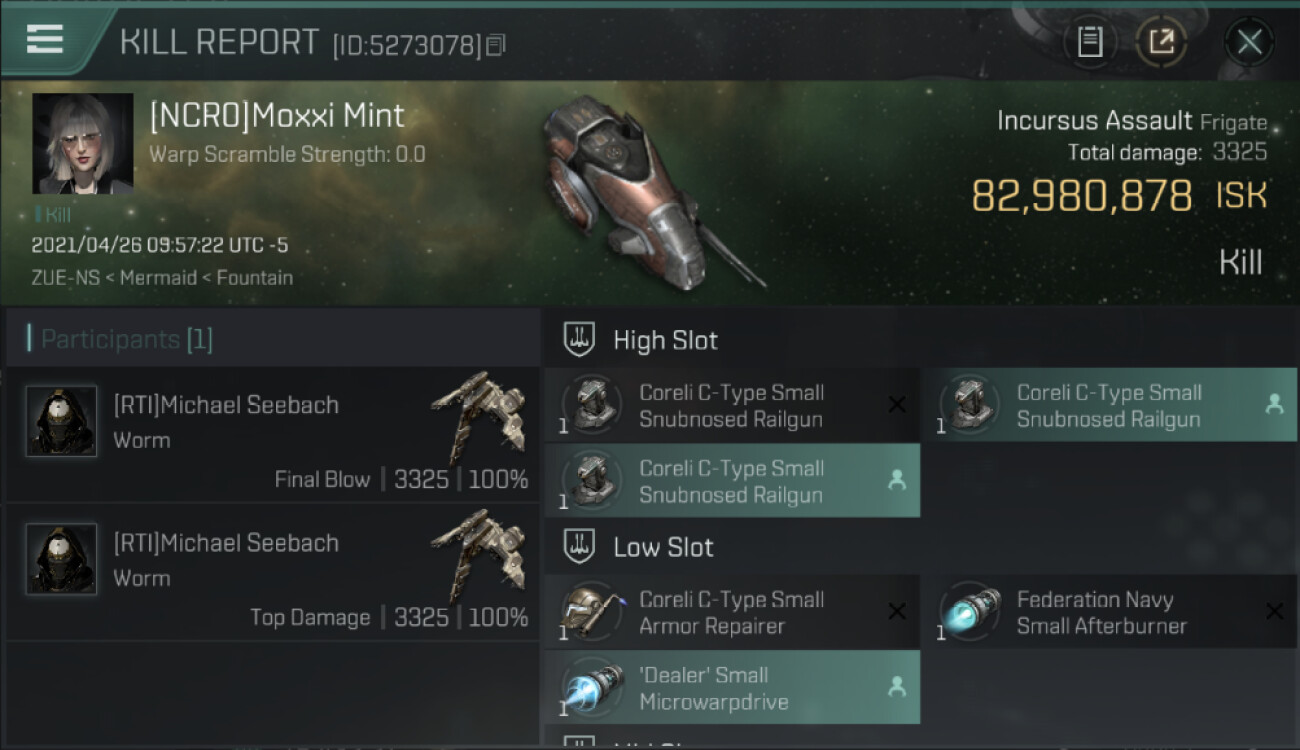Open the kill report clipboard notes icon
The width and height of the screenshot is (1300, 750).
tap(1089, 42)
